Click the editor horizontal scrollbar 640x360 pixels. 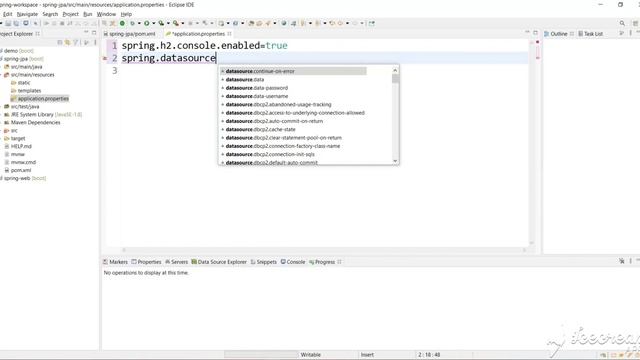click(x=324, y=250)
